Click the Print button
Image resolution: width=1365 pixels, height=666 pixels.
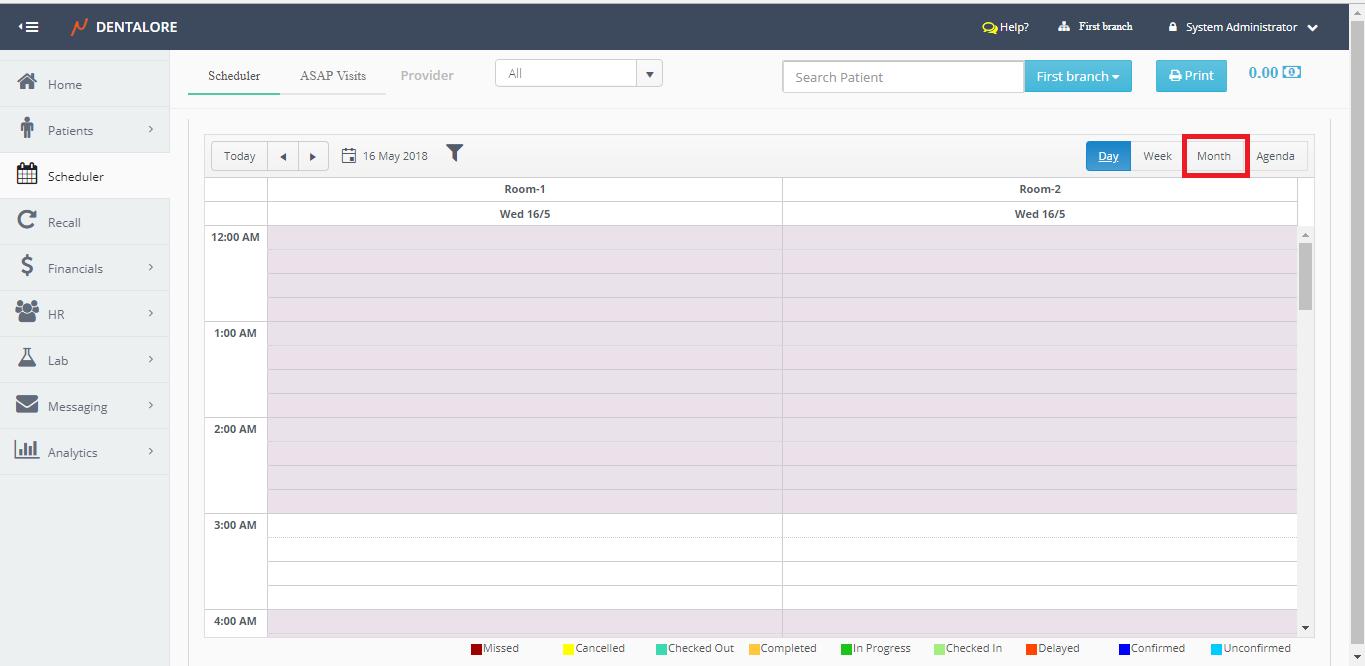1191,76
